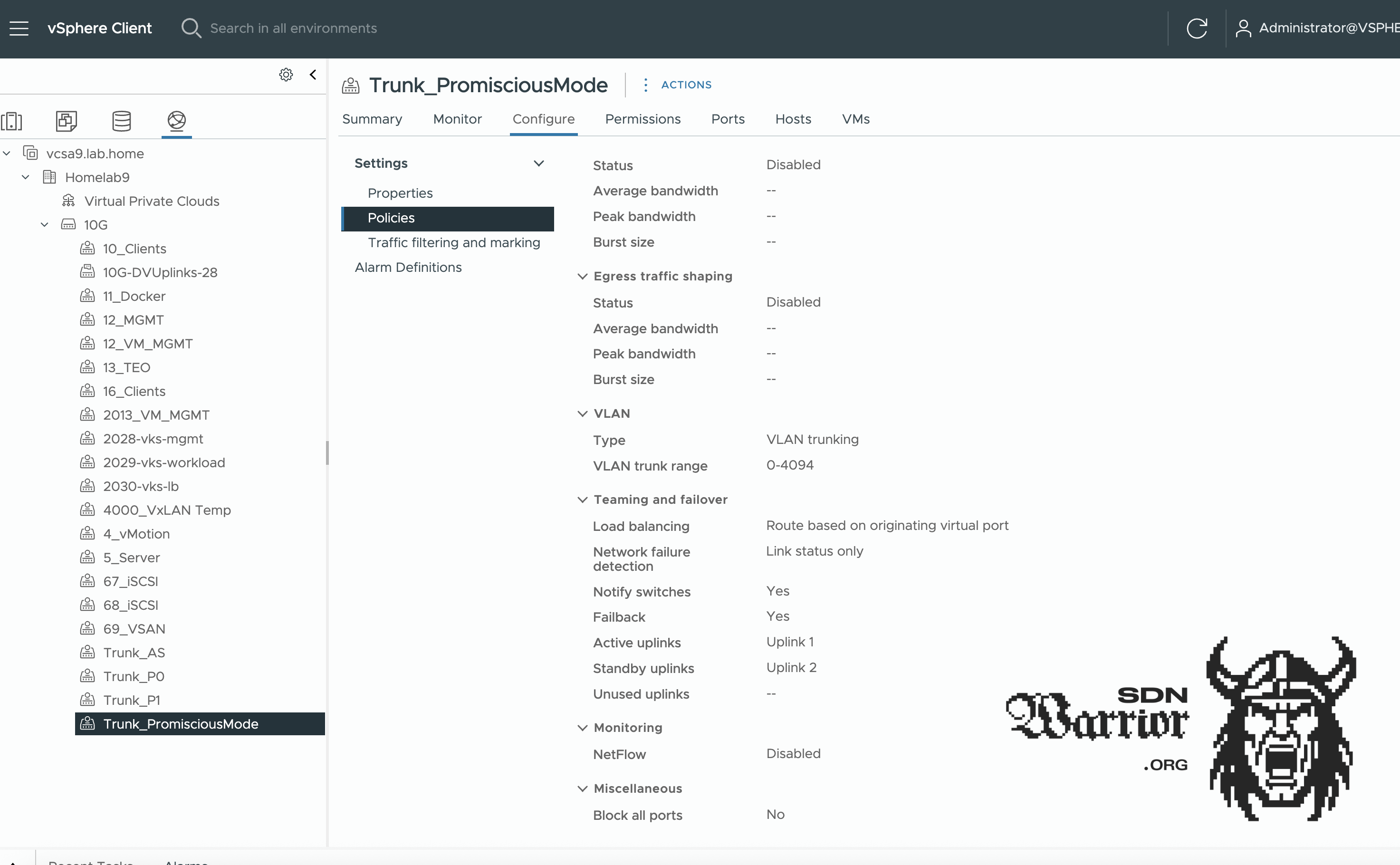Select the Networking inventory view icon
The width and height of the screenshot is (1400, 865).
pyautogui.click(x=176, y=121)
